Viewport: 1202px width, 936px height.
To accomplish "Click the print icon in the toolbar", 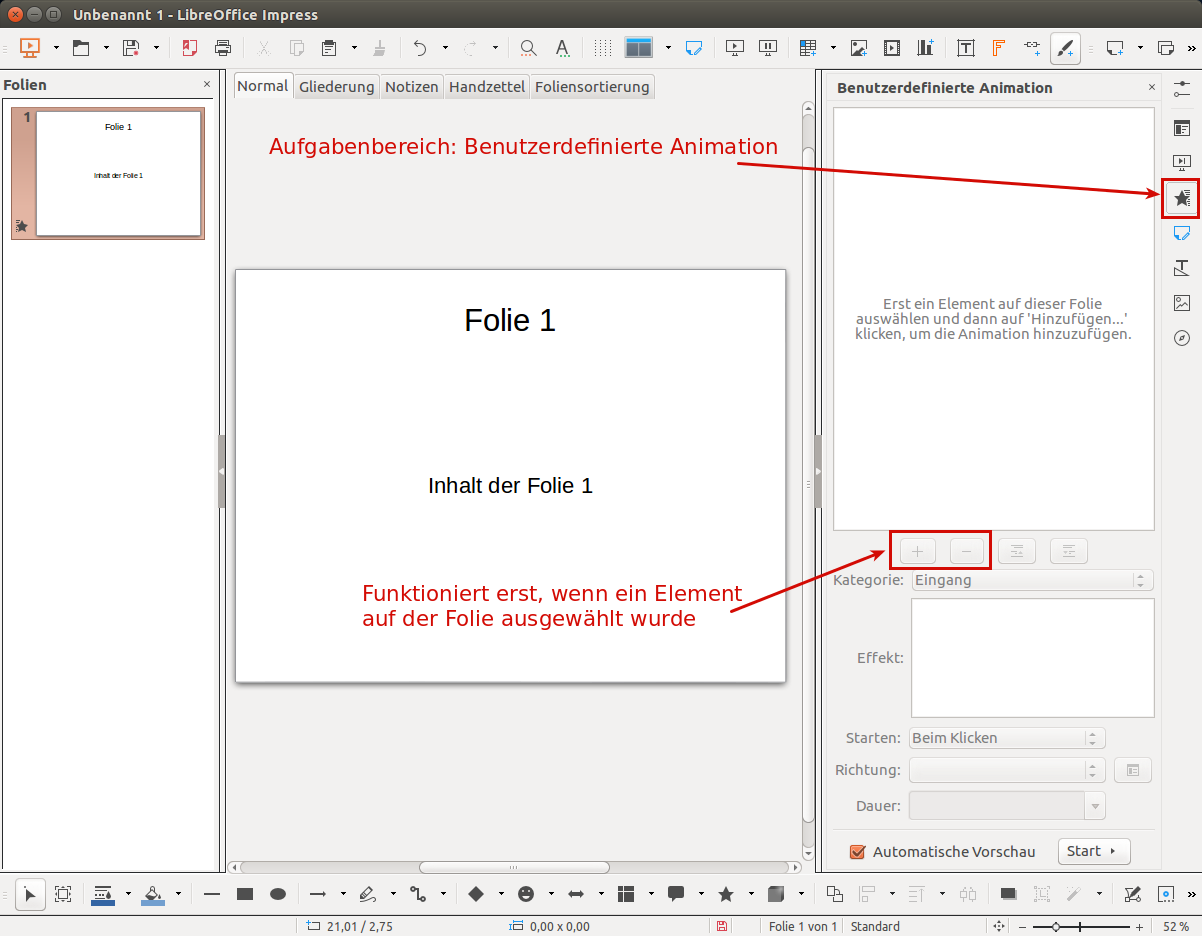I will [223, 48].
